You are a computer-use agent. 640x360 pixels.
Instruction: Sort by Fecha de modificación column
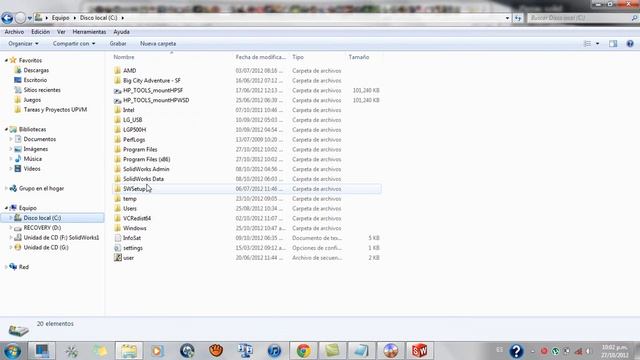[260, 57]
